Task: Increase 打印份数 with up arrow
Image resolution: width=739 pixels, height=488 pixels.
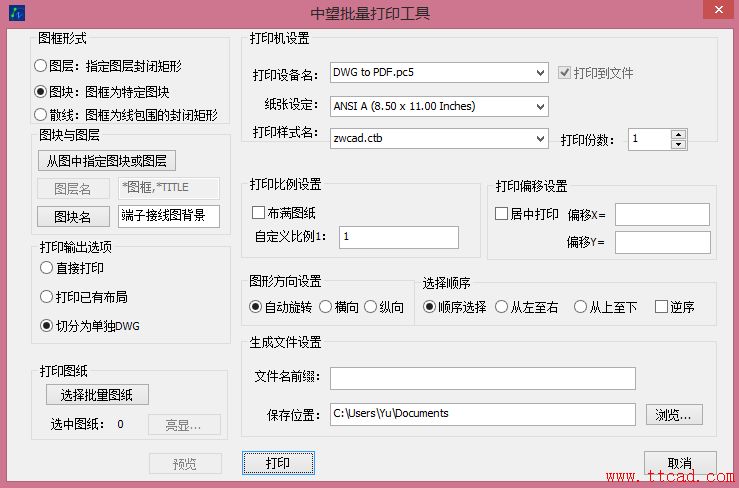Action: [678, 134]
